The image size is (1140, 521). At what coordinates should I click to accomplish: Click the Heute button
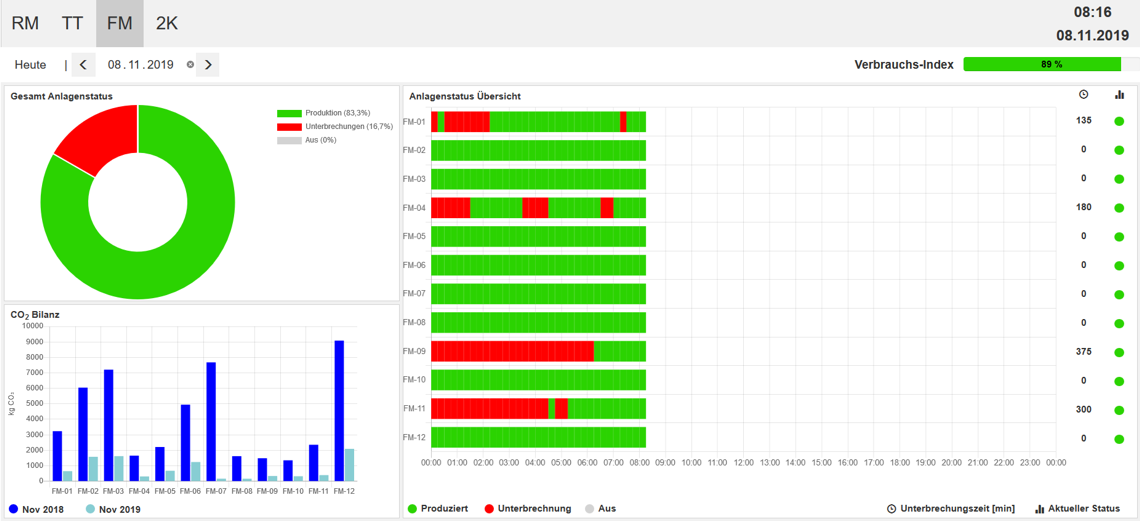30,65
